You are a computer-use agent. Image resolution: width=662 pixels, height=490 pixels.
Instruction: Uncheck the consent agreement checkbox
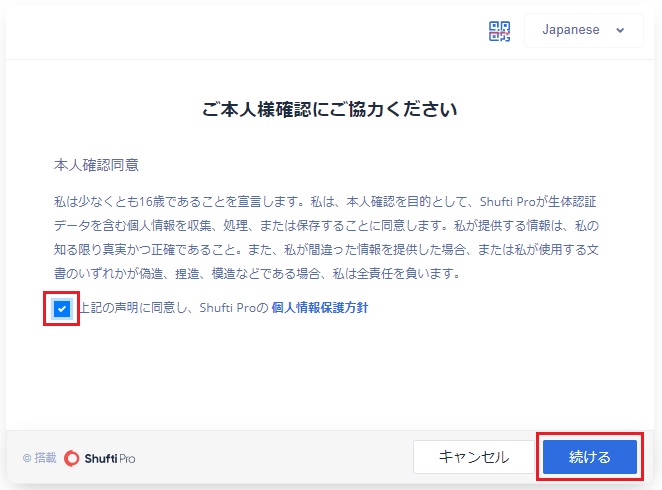[x=62, y=309]
